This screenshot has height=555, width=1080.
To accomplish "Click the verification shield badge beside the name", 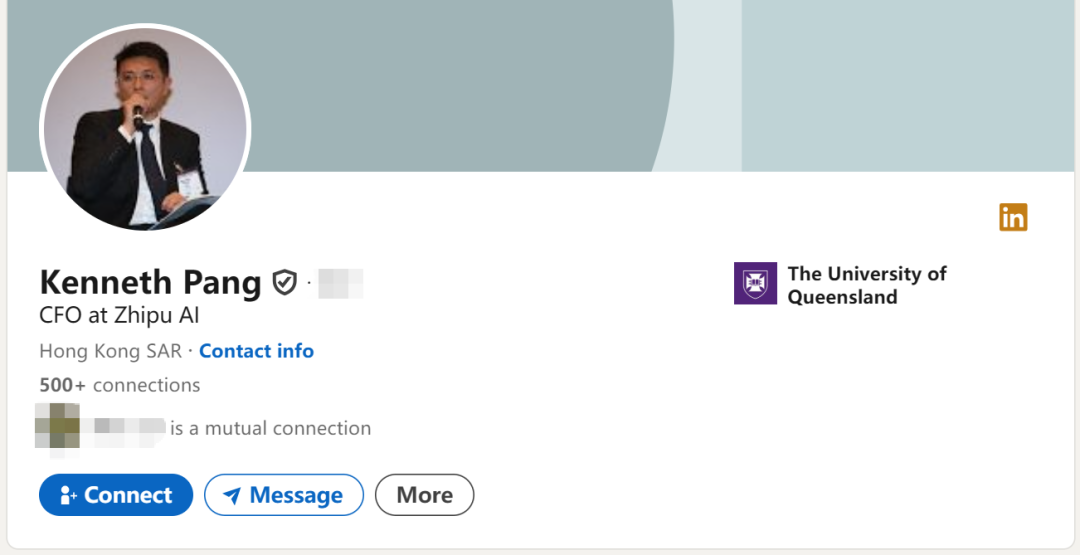I will click(285, 283).
